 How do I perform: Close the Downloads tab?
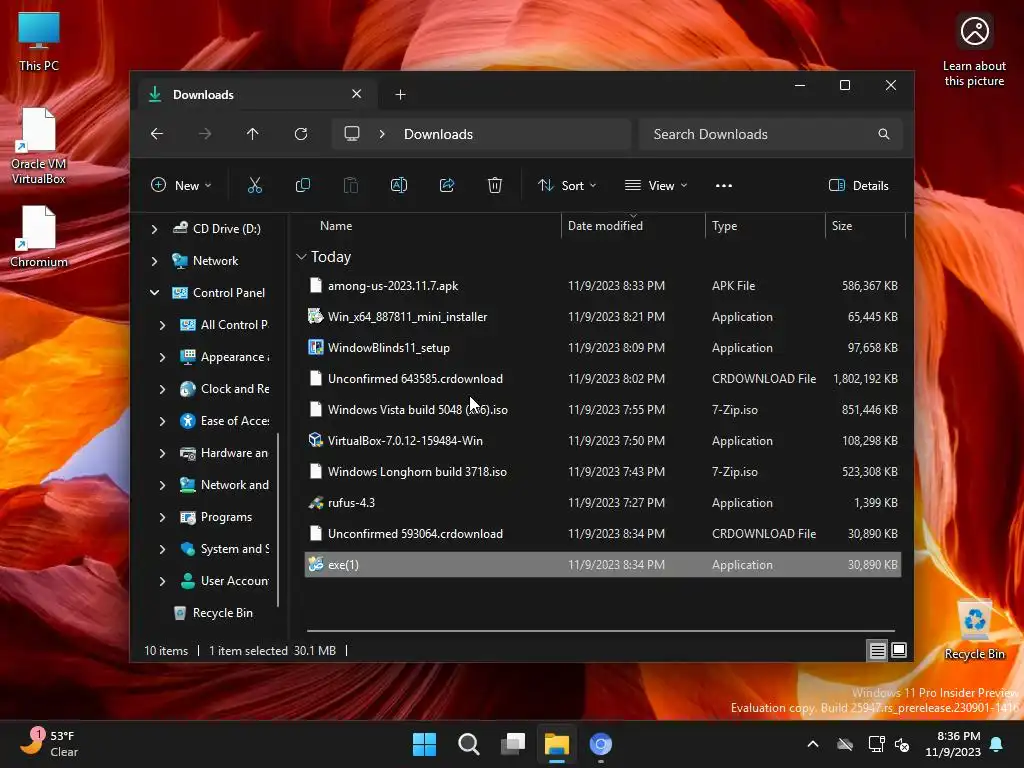(x=357, y=94)
